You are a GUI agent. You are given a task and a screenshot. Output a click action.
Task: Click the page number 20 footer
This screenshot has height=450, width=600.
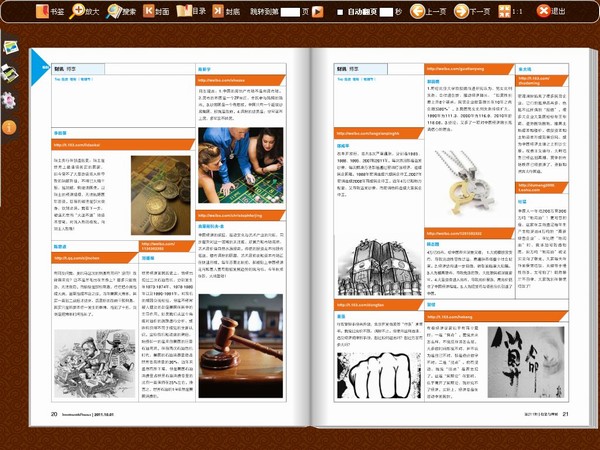coord(54,414)
